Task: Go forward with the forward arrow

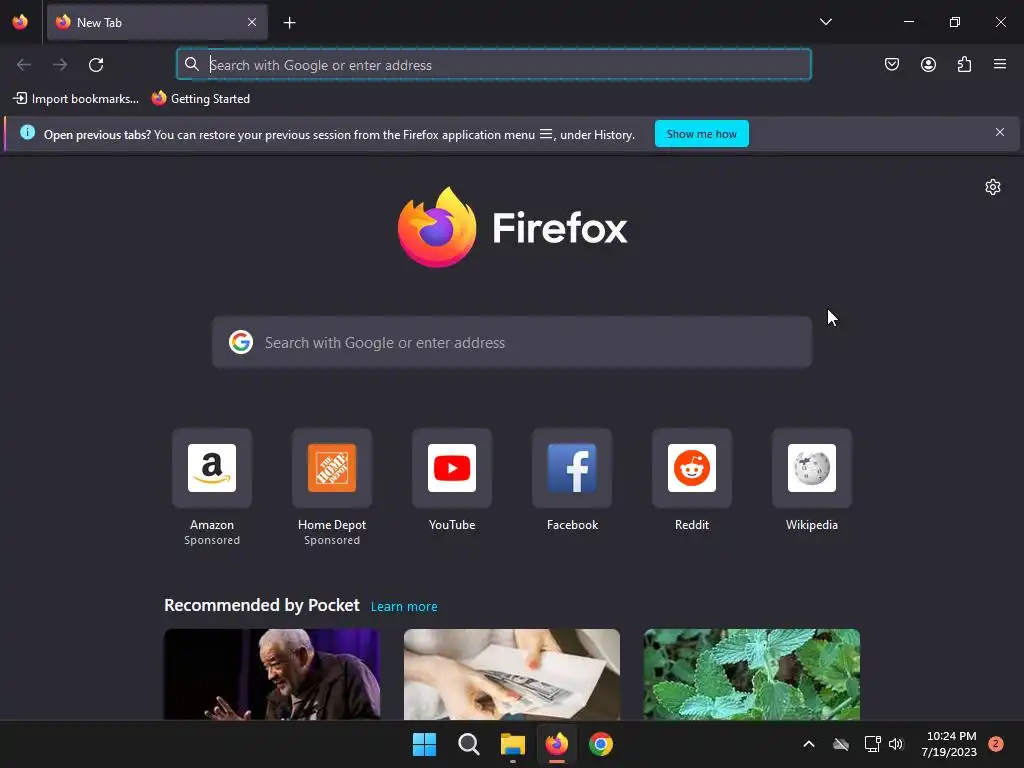Action: (60, 65)
